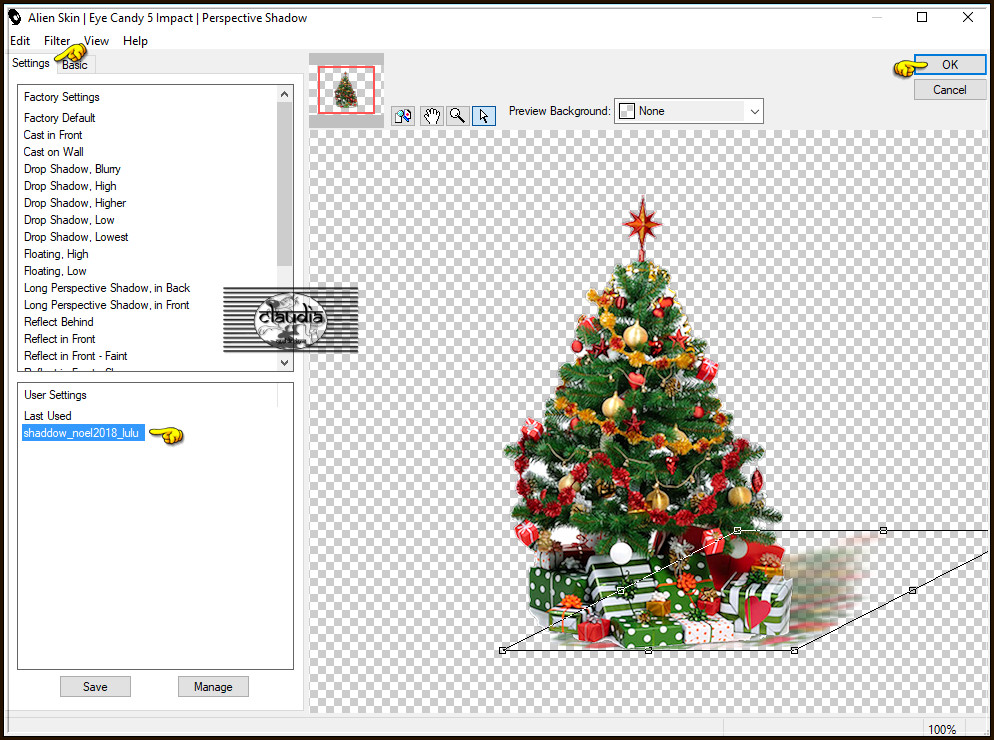Open the Edit menu
Screen dimensions: 994x740
pos(20,41)
